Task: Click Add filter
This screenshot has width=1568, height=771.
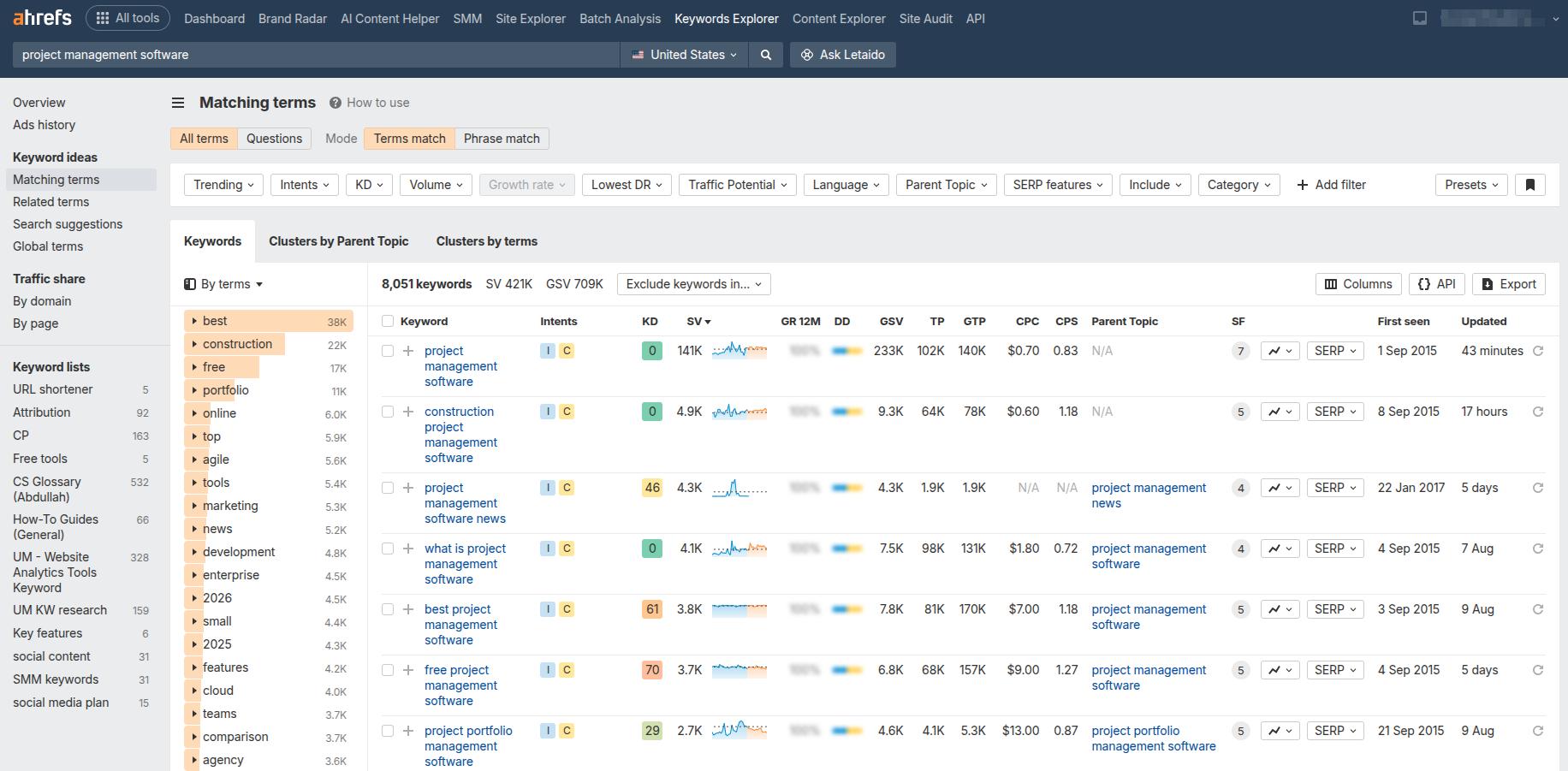Action: [1332, 185]
